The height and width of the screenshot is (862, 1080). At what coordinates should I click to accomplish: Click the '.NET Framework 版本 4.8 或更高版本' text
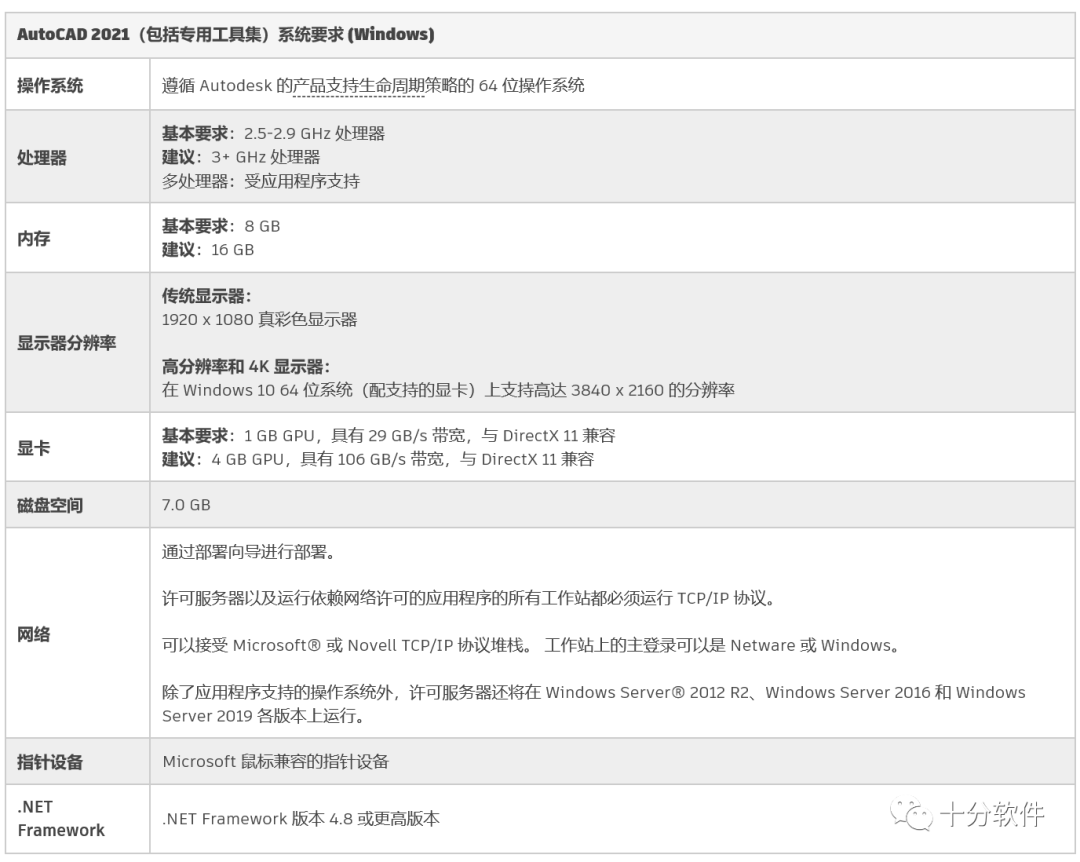[300, 819]
